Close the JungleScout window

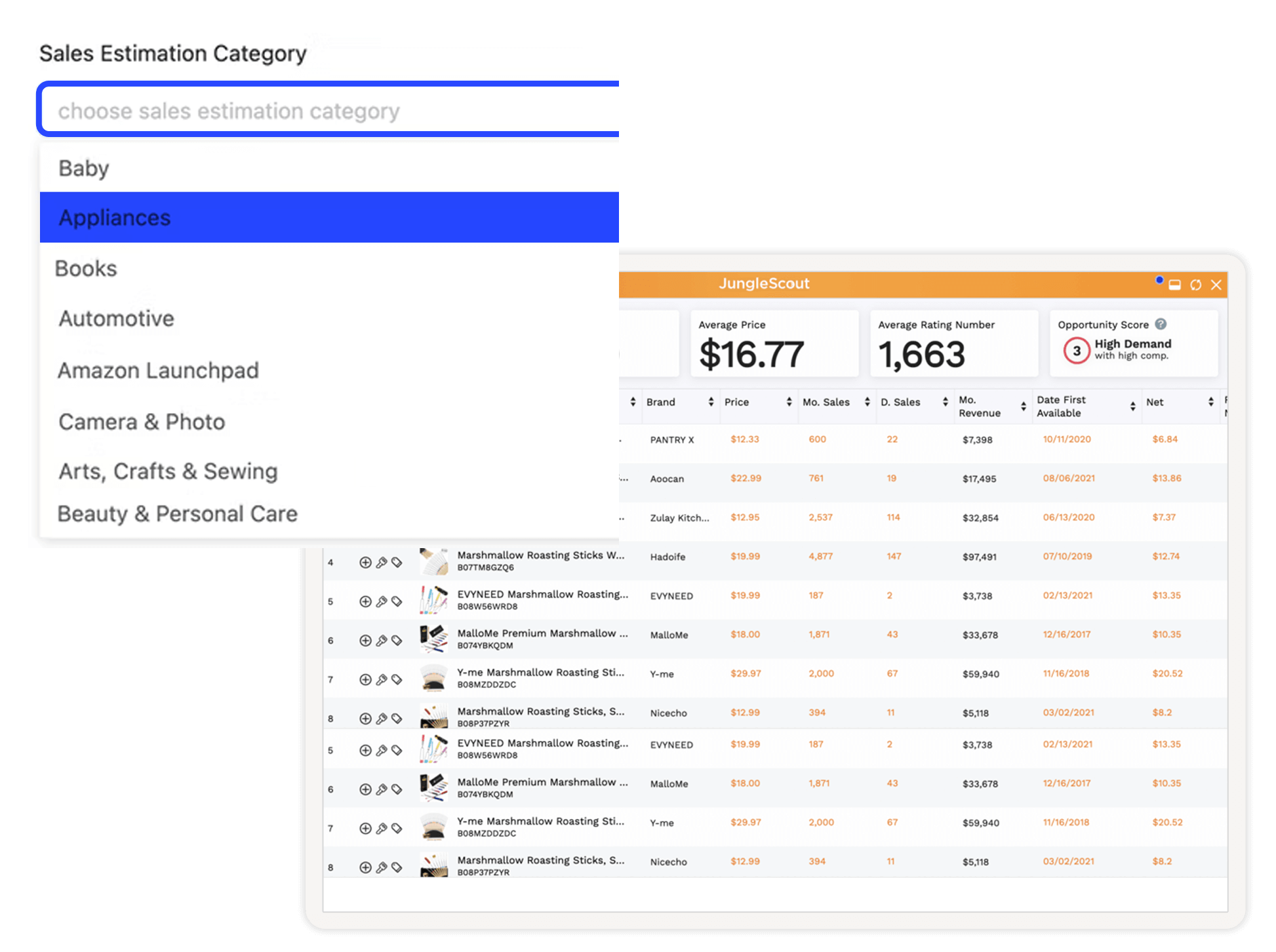pyautogui.click(x=1216, y=285)
